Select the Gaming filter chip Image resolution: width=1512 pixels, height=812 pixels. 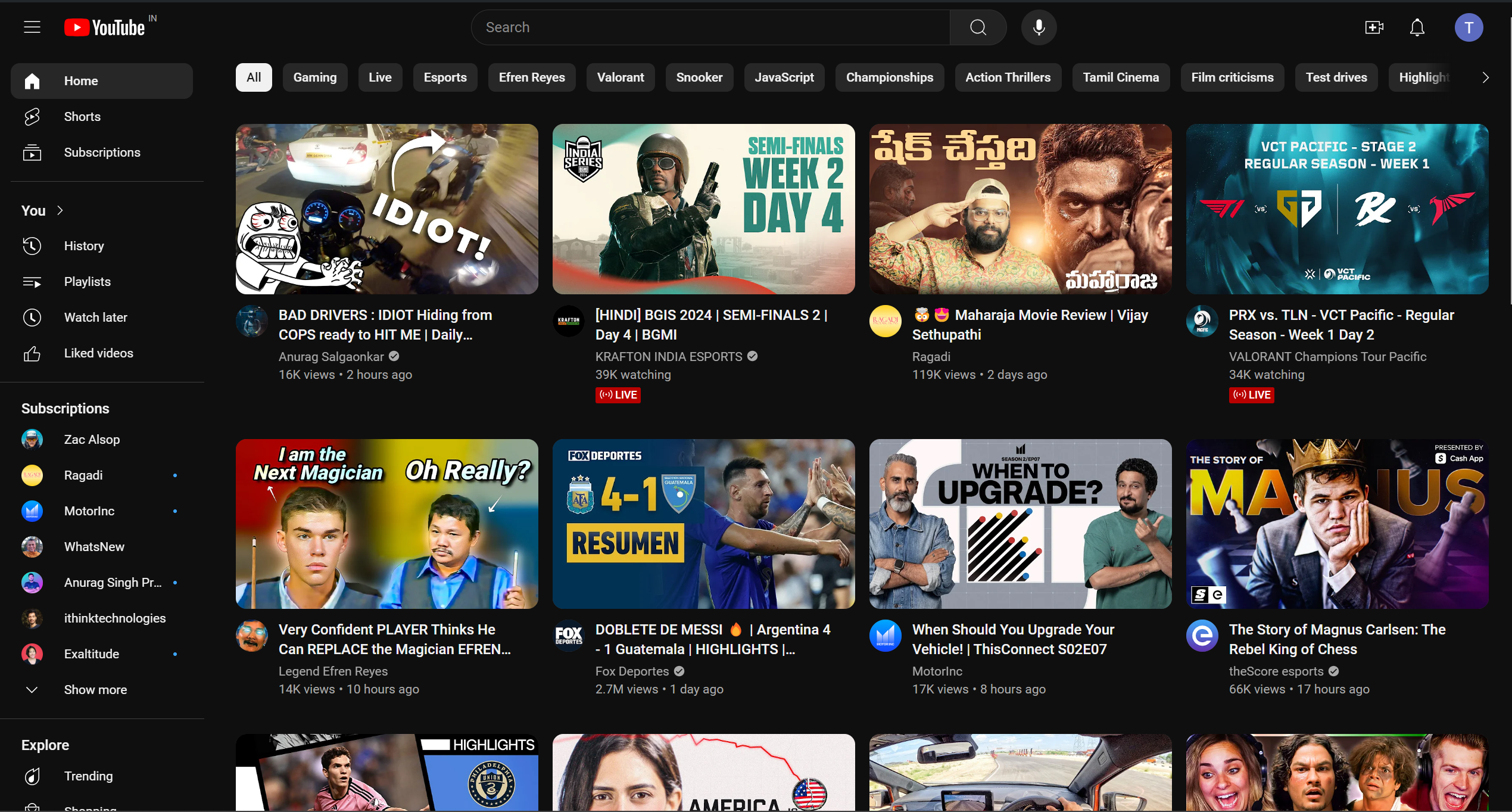(315, 77)
